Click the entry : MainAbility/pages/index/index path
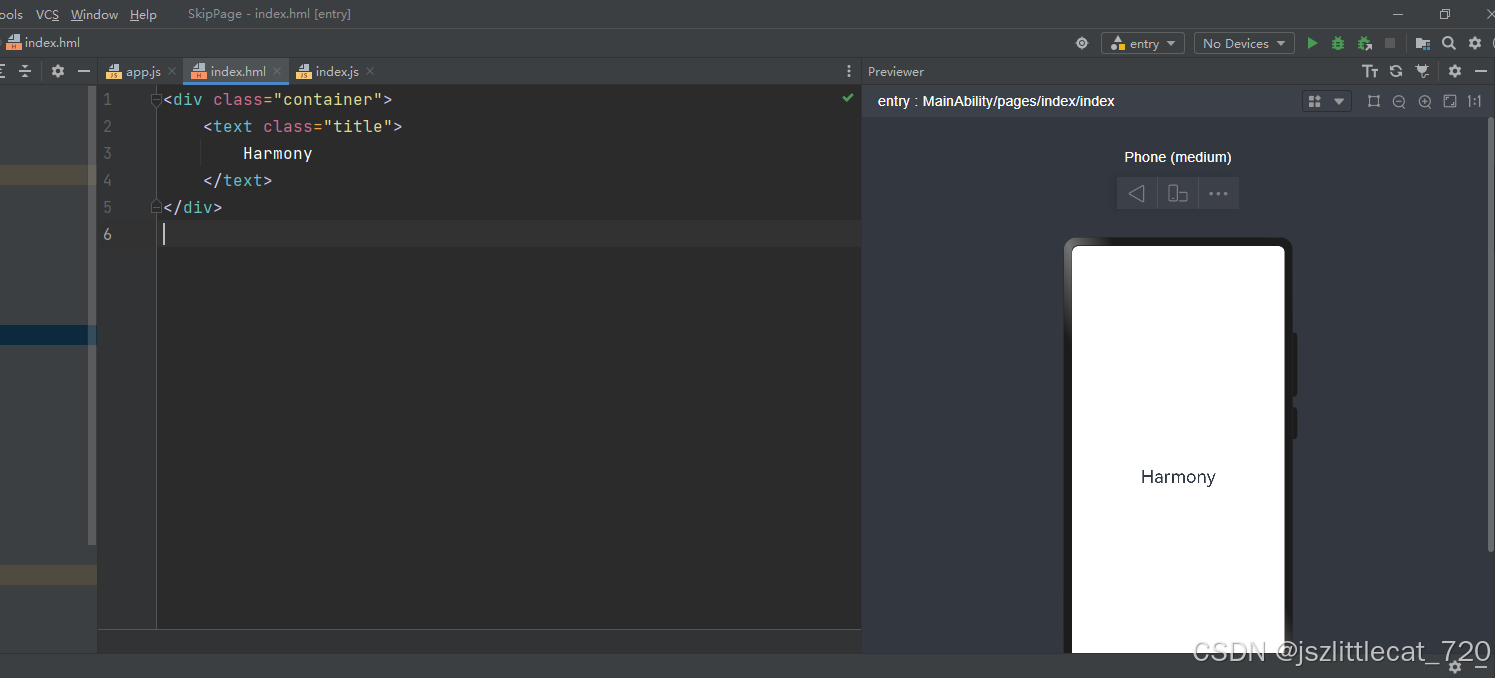The image size is (1495, 678). pos(996,101)
